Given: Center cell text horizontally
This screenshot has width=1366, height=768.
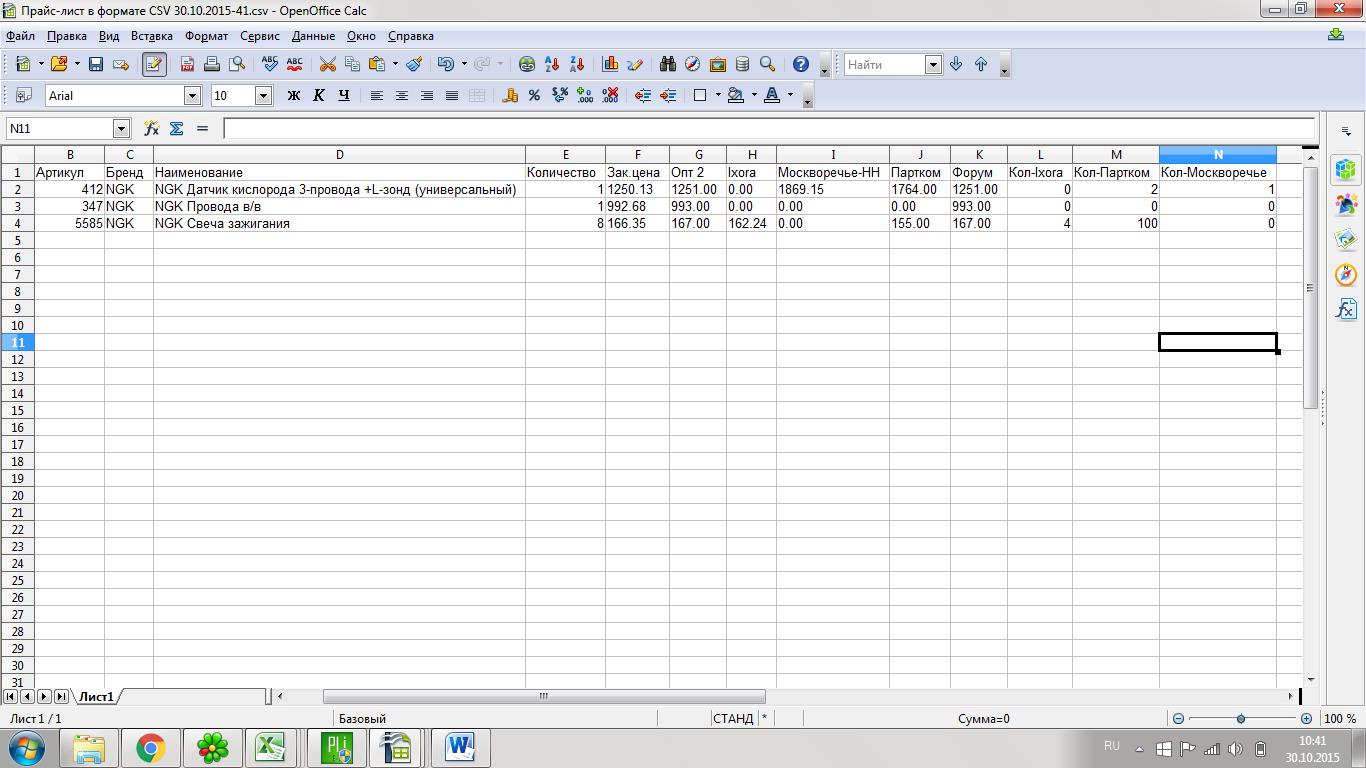Looking at the screenshot, I should [402, 95].
